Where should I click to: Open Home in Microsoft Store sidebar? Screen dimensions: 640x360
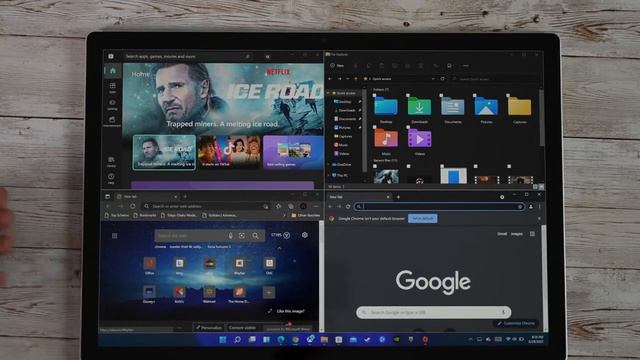click(x=113, y=71)
